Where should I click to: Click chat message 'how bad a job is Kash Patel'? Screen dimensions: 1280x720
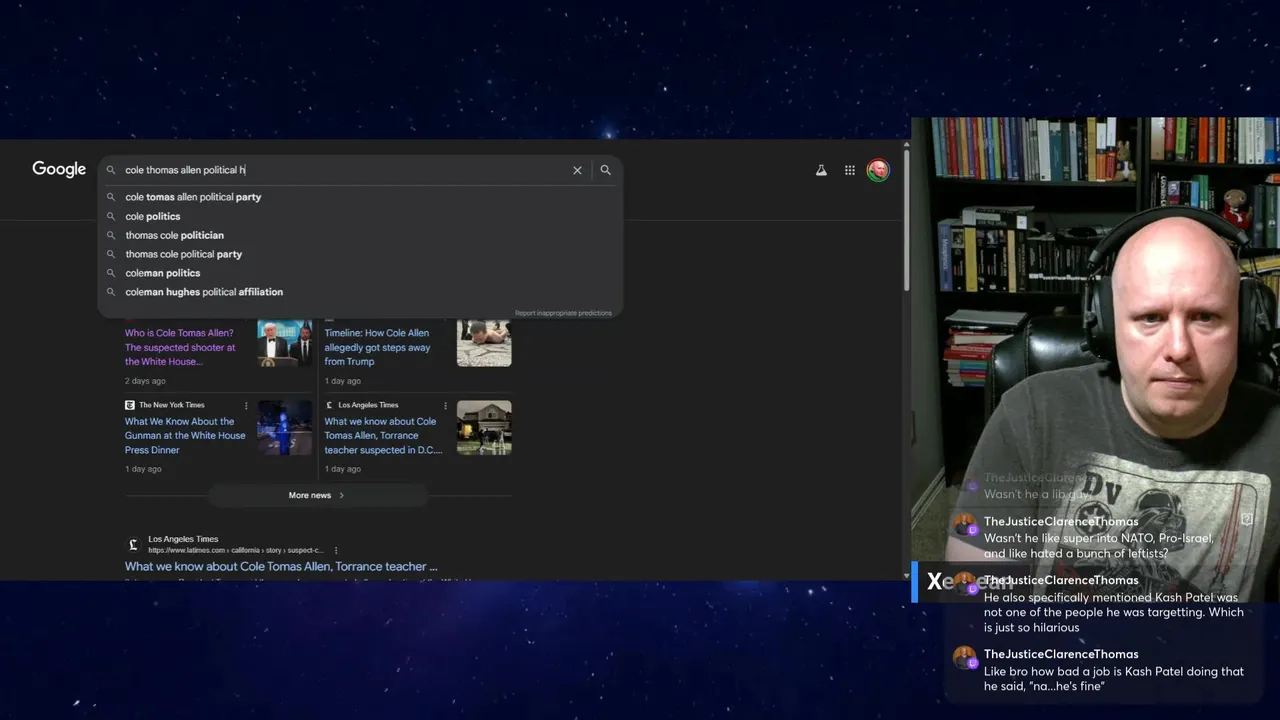click(x=1114, y=678)
